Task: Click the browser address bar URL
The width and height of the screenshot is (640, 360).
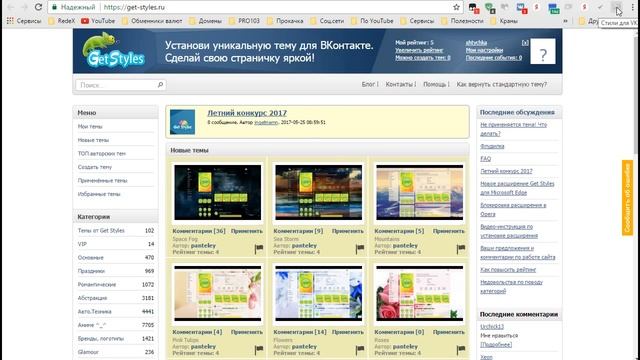Action: (134, 7)
